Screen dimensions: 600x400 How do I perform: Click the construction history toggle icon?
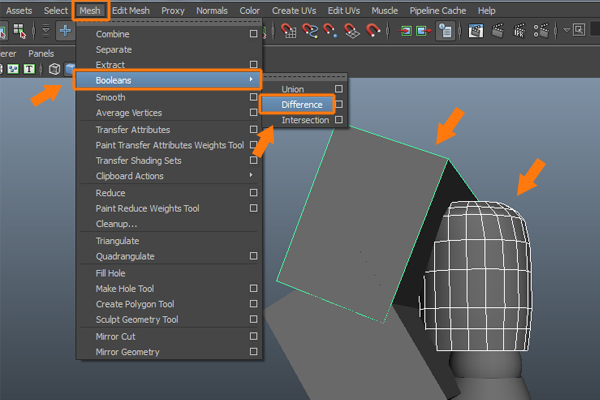446,30
